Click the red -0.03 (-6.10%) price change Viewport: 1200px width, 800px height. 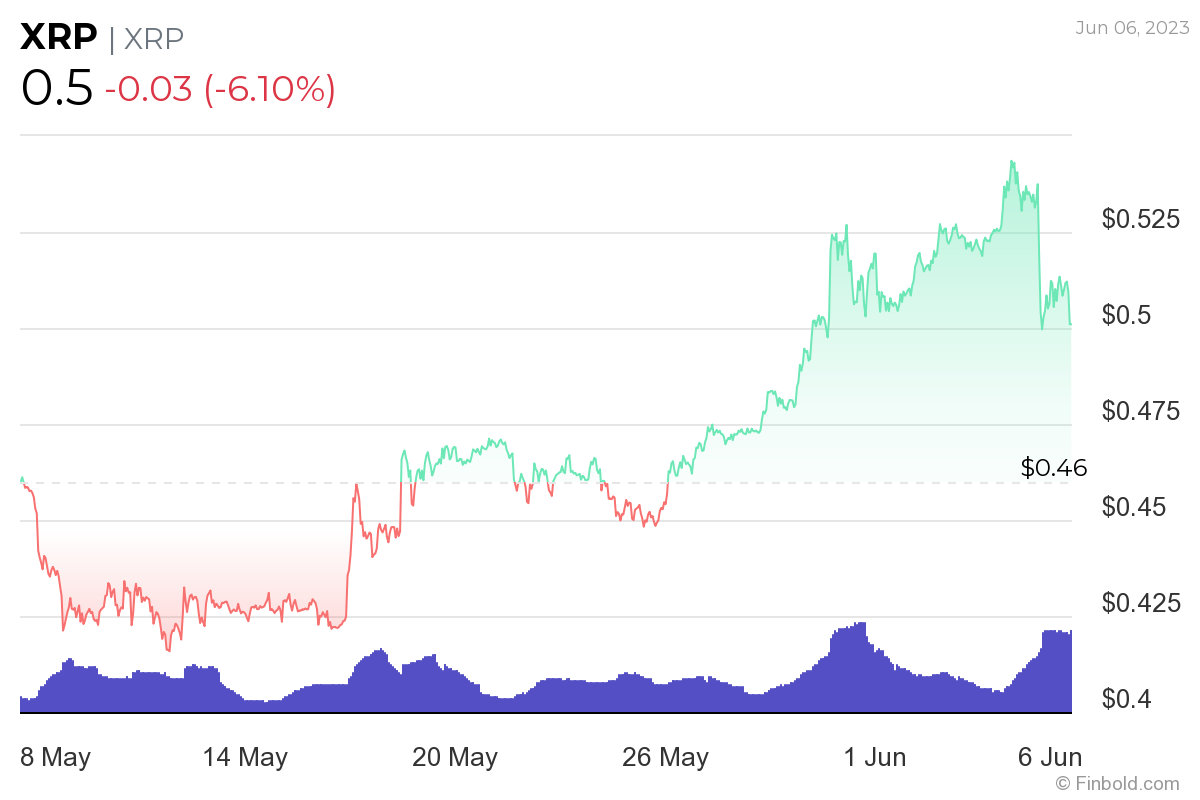click(220, 89)
